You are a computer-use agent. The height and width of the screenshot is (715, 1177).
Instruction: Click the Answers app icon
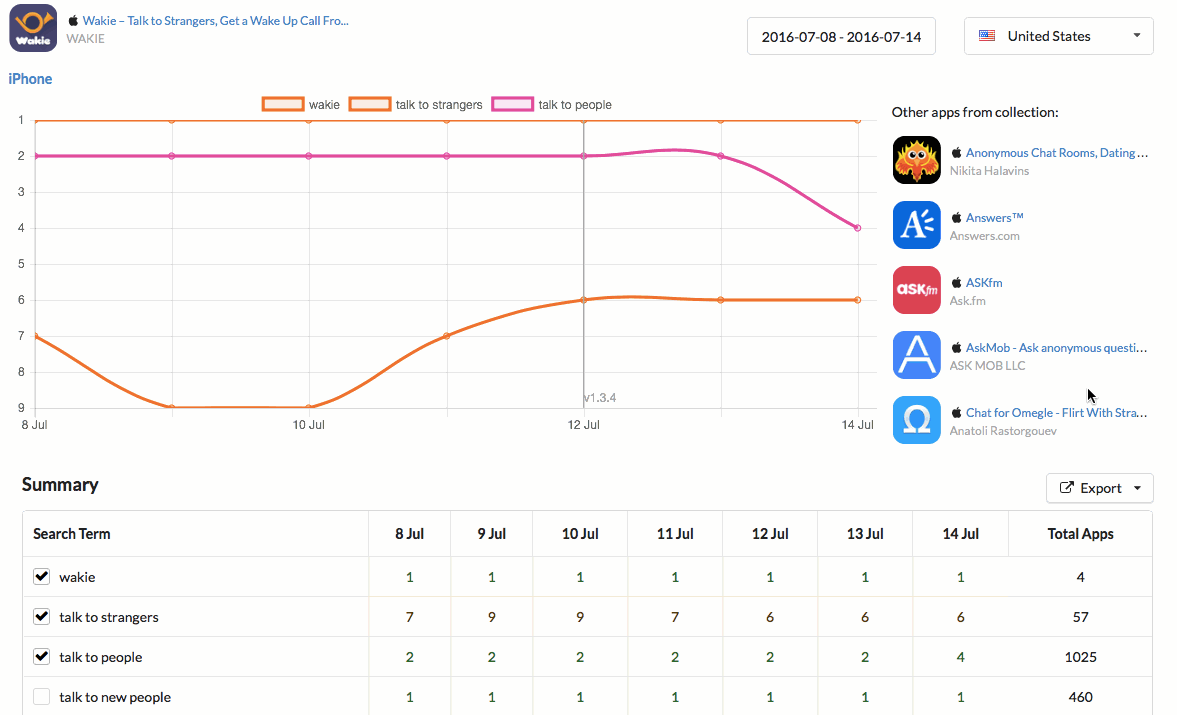tap(916, 225)
